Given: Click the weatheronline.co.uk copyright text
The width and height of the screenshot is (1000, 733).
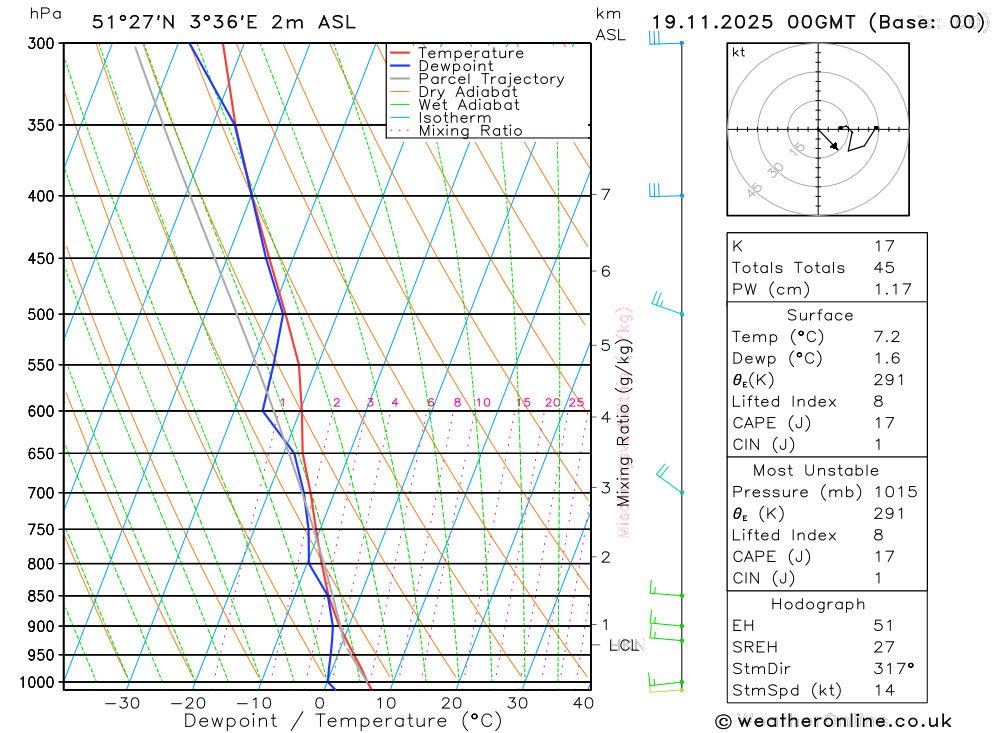Looking at the screenshot, I should (x=834, y=722).
